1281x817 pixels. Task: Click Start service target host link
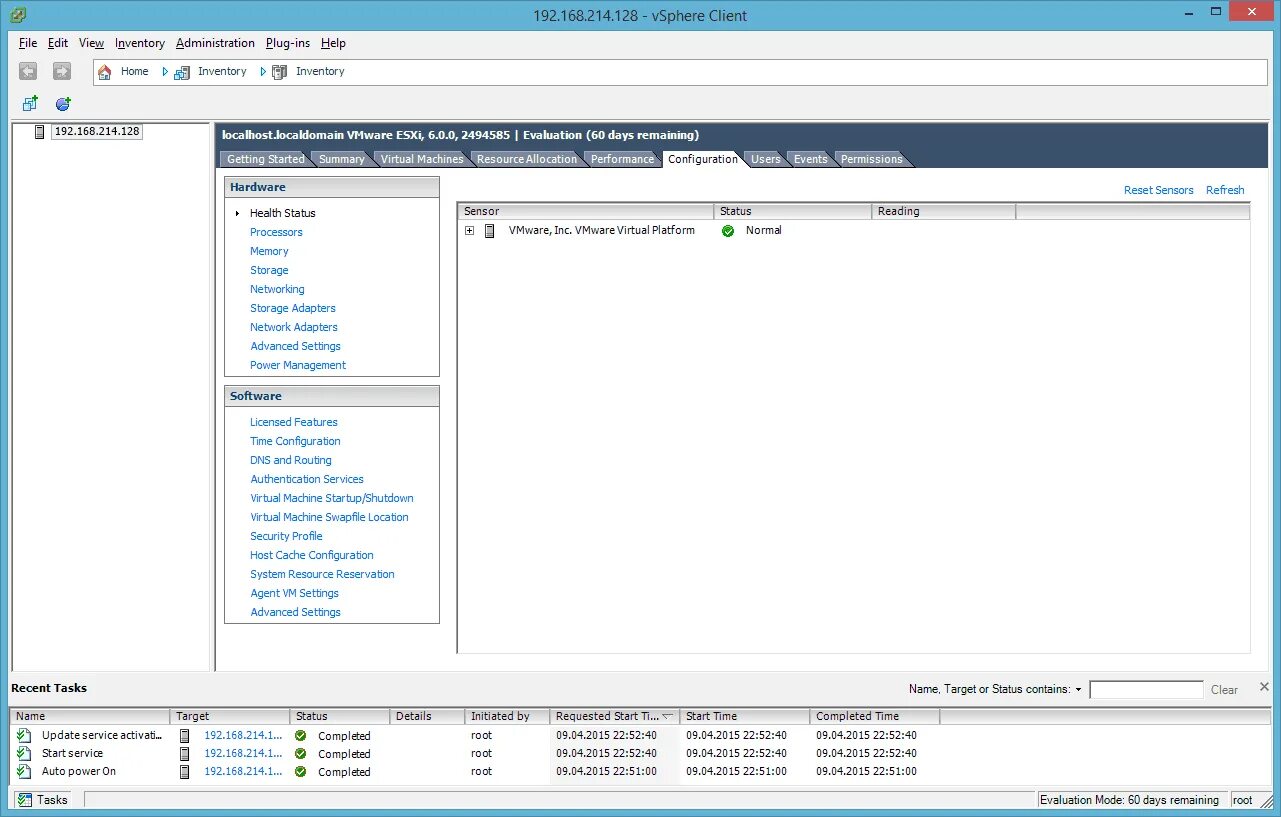[x=243, y=754]
